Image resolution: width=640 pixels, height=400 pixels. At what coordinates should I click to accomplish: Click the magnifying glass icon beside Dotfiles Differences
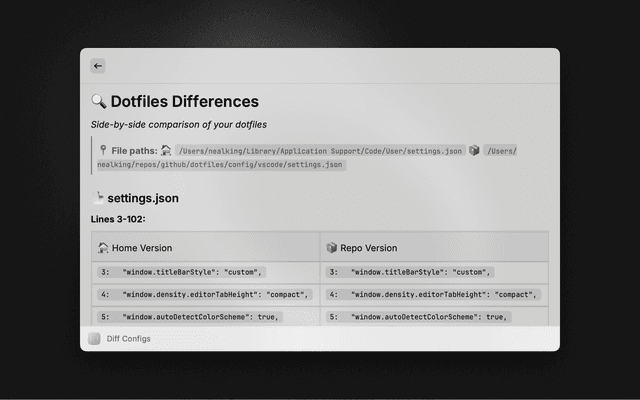pos(99,102)
